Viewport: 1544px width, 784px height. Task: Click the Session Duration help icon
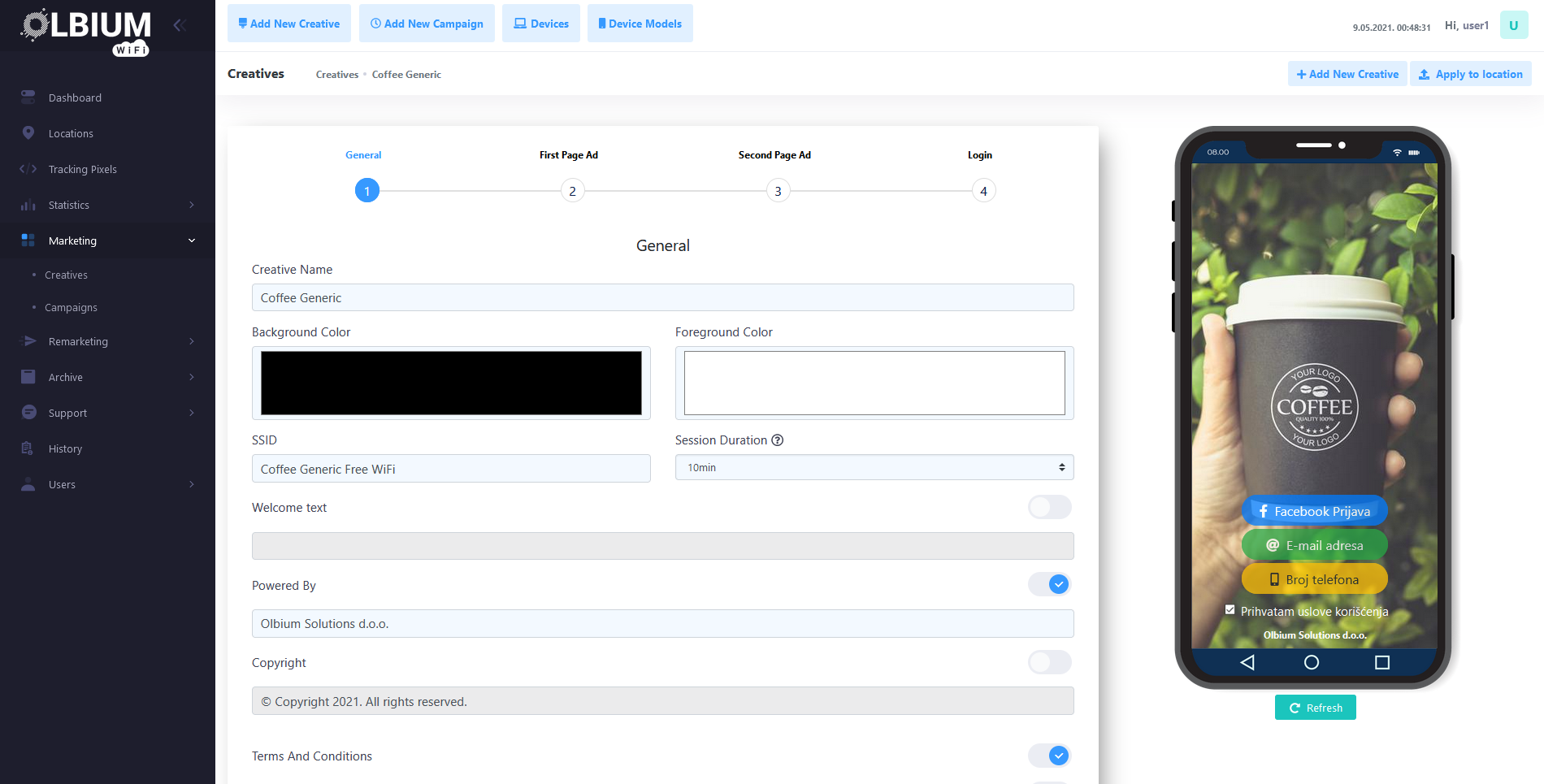[778, 440]
